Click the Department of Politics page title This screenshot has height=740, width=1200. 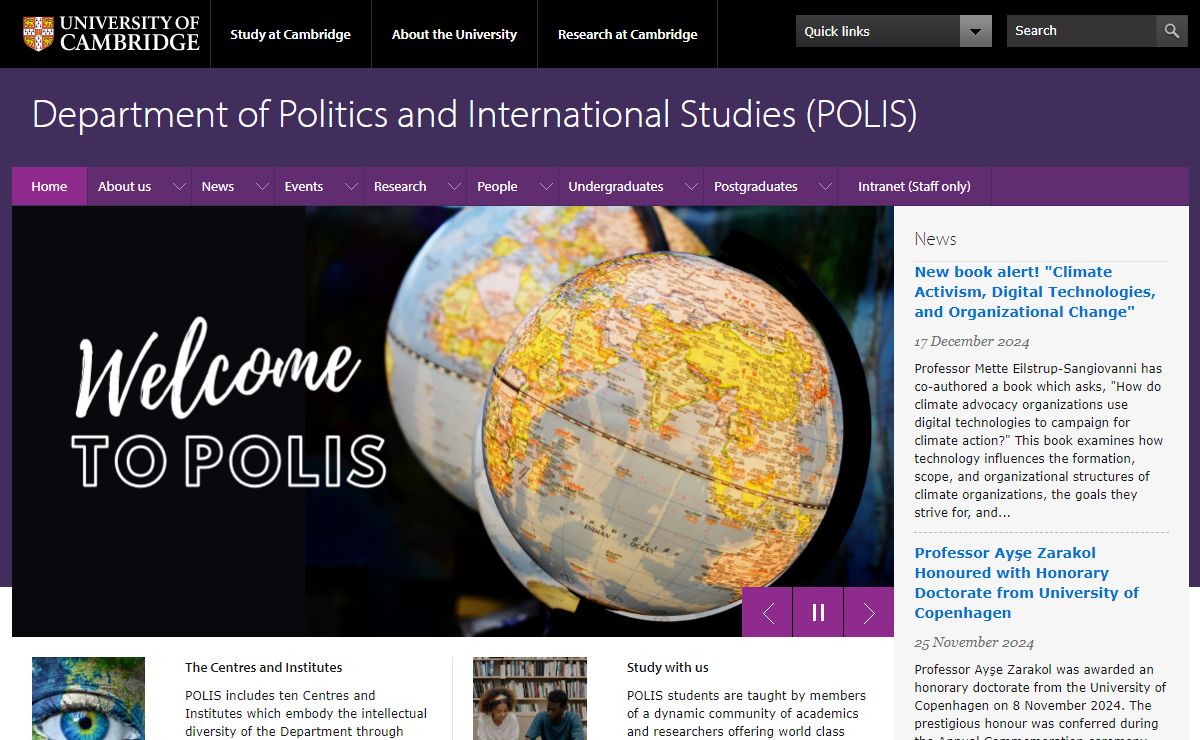pyautogui.click(x=474, y=115)
